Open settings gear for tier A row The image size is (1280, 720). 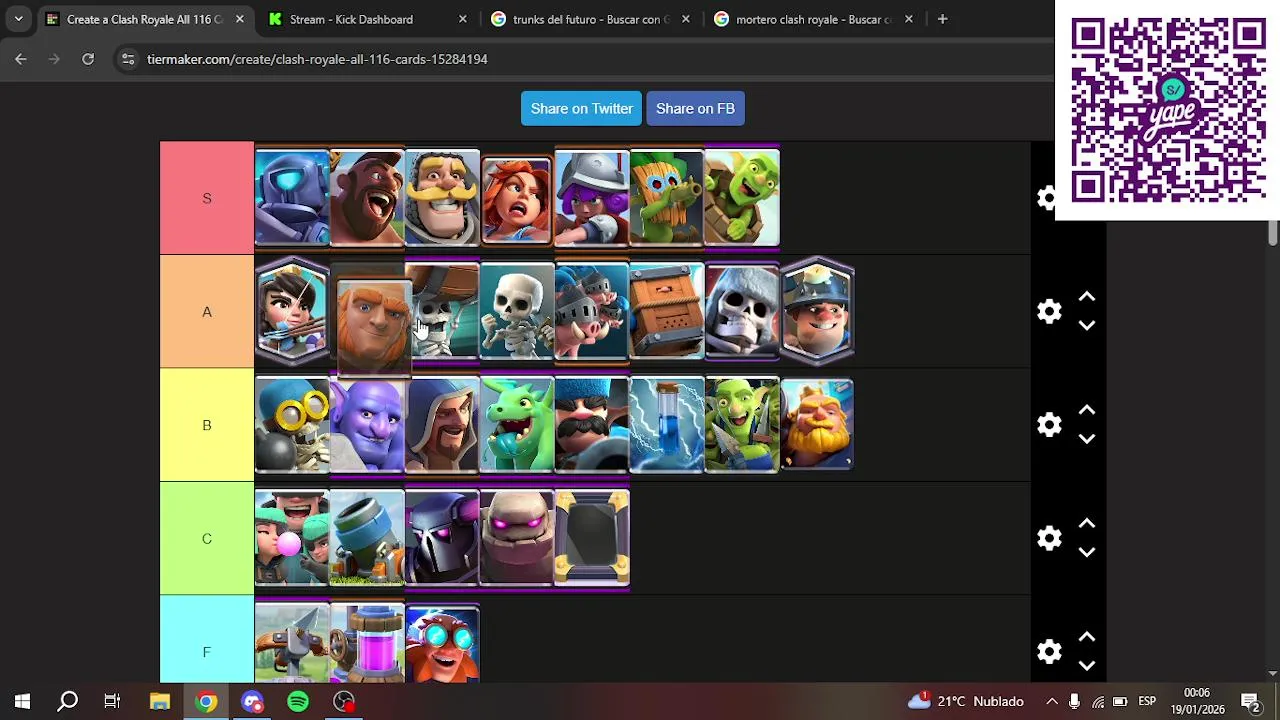pos(1049,312)
